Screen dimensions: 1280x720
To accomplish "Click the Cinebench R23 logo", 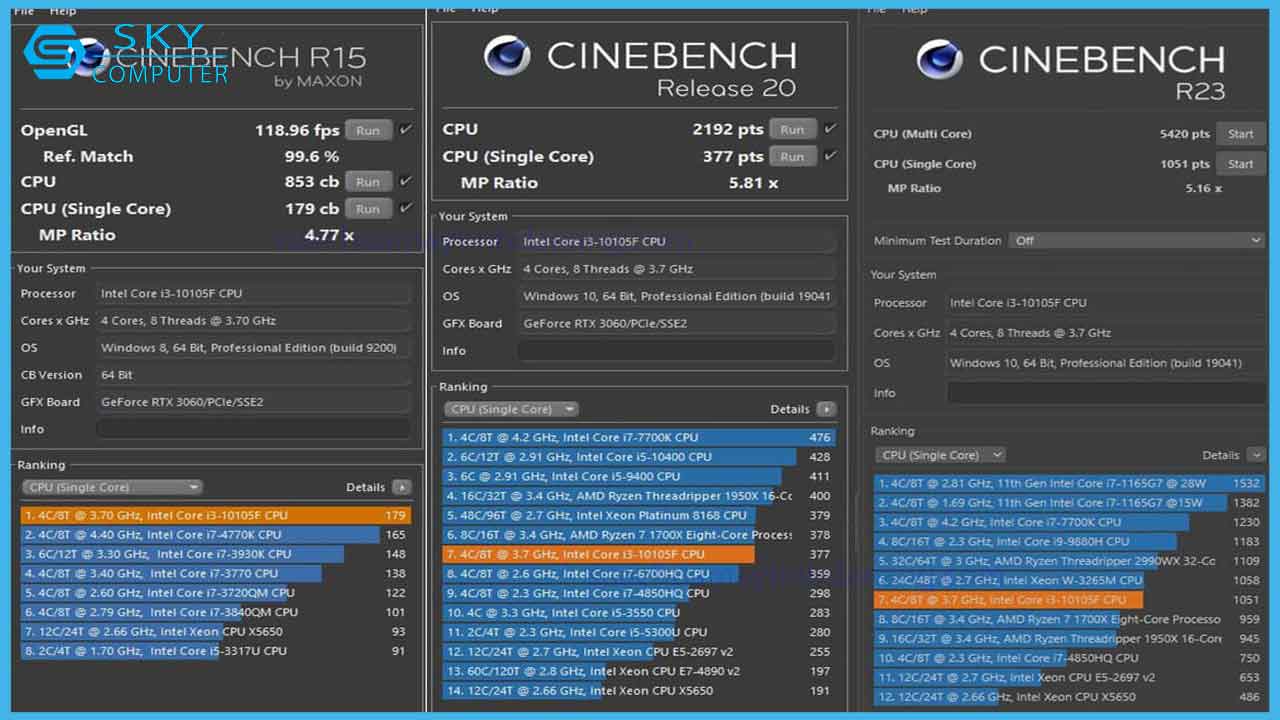I will coord(938,60).
